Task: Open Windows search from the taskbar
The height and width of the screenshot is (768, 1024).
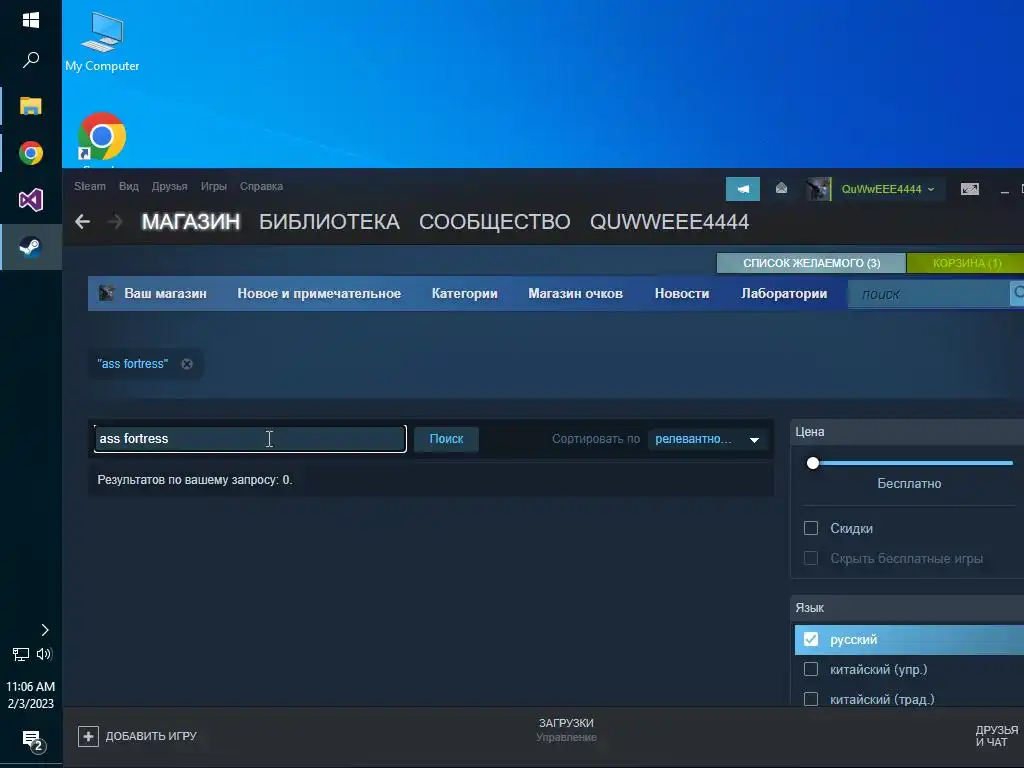Action: click(x=31, y=60)
